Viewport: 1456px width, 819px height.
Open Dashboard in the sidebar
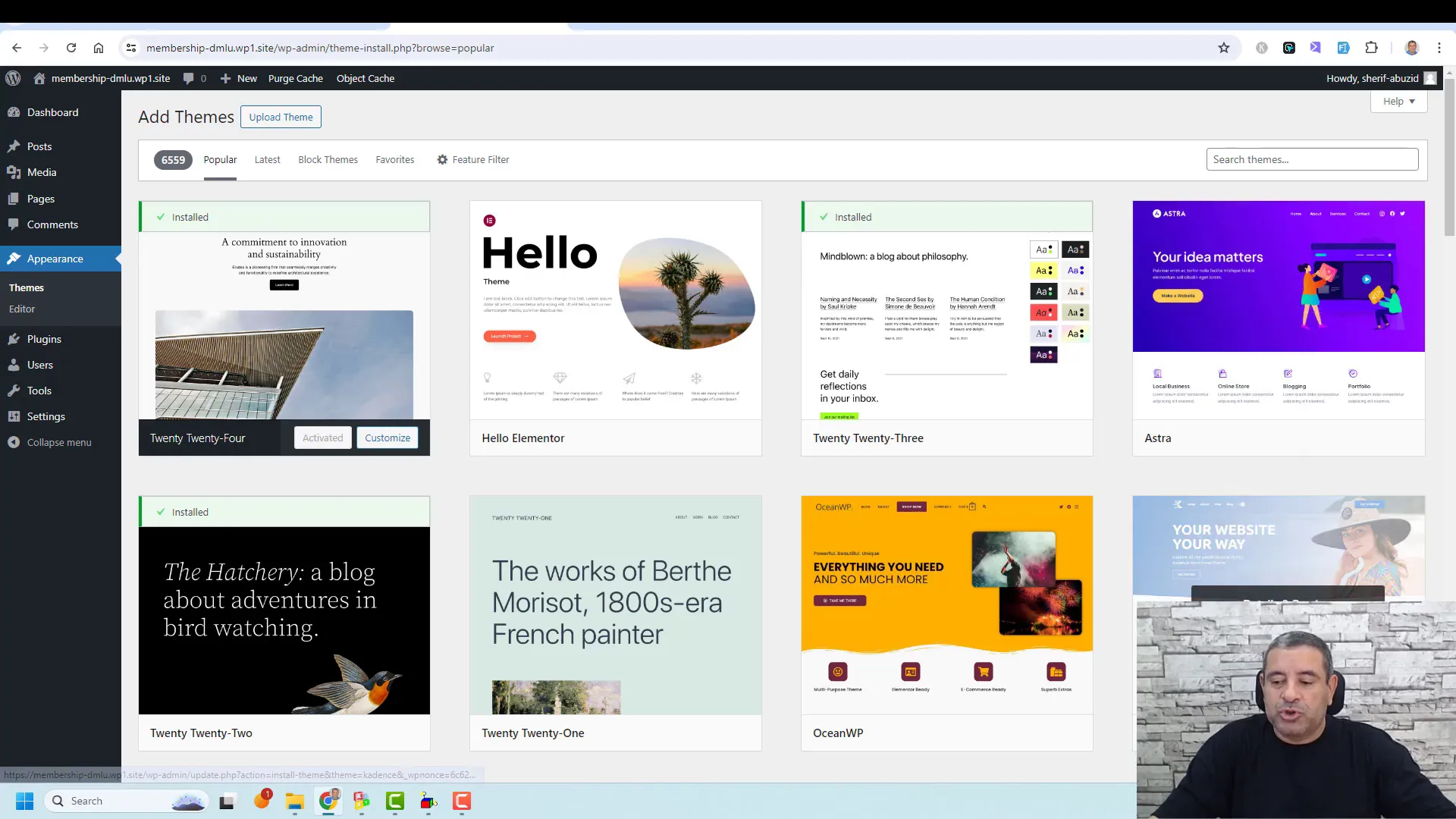tap(61, 112)
